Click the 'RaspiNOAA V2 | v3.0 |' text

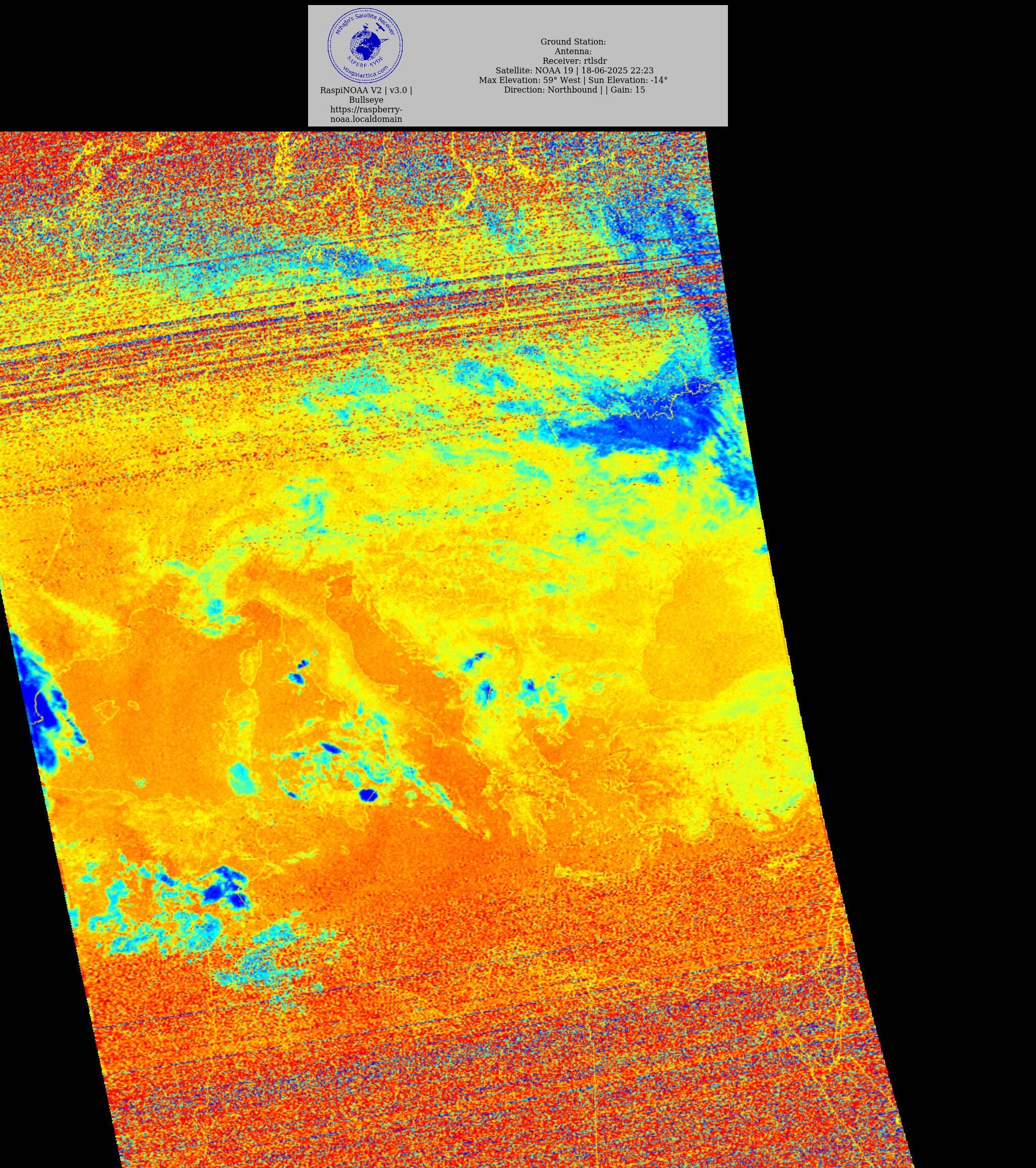(366, 90)
